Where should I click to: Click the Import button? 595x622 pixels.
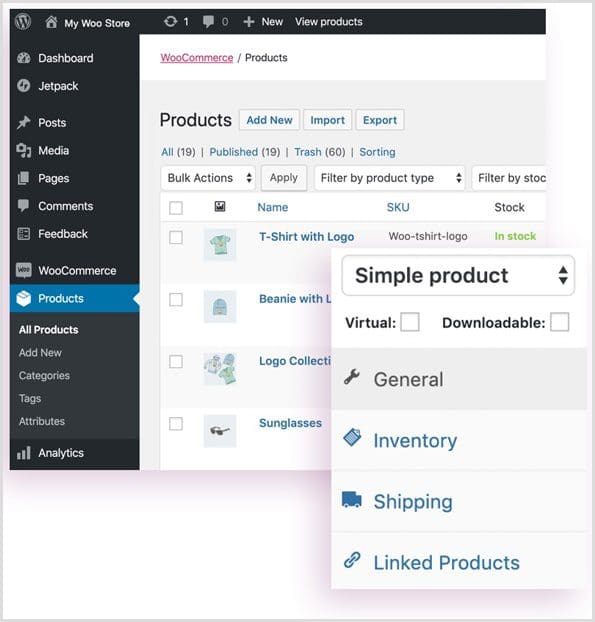tap(327, 120)
